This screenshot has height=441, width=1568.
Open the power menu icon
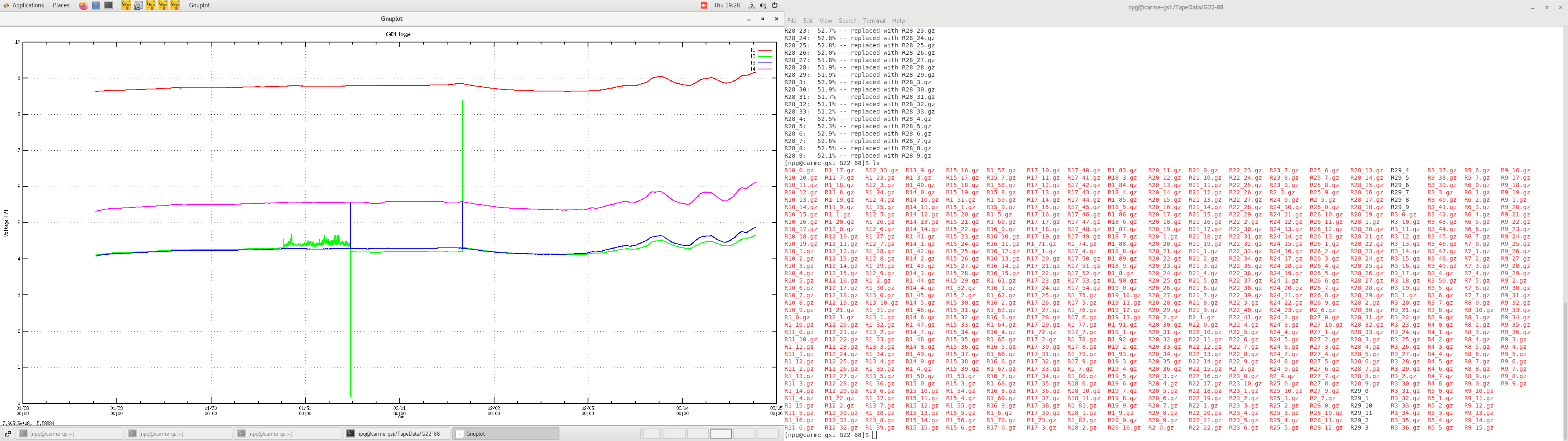[775, 5]
